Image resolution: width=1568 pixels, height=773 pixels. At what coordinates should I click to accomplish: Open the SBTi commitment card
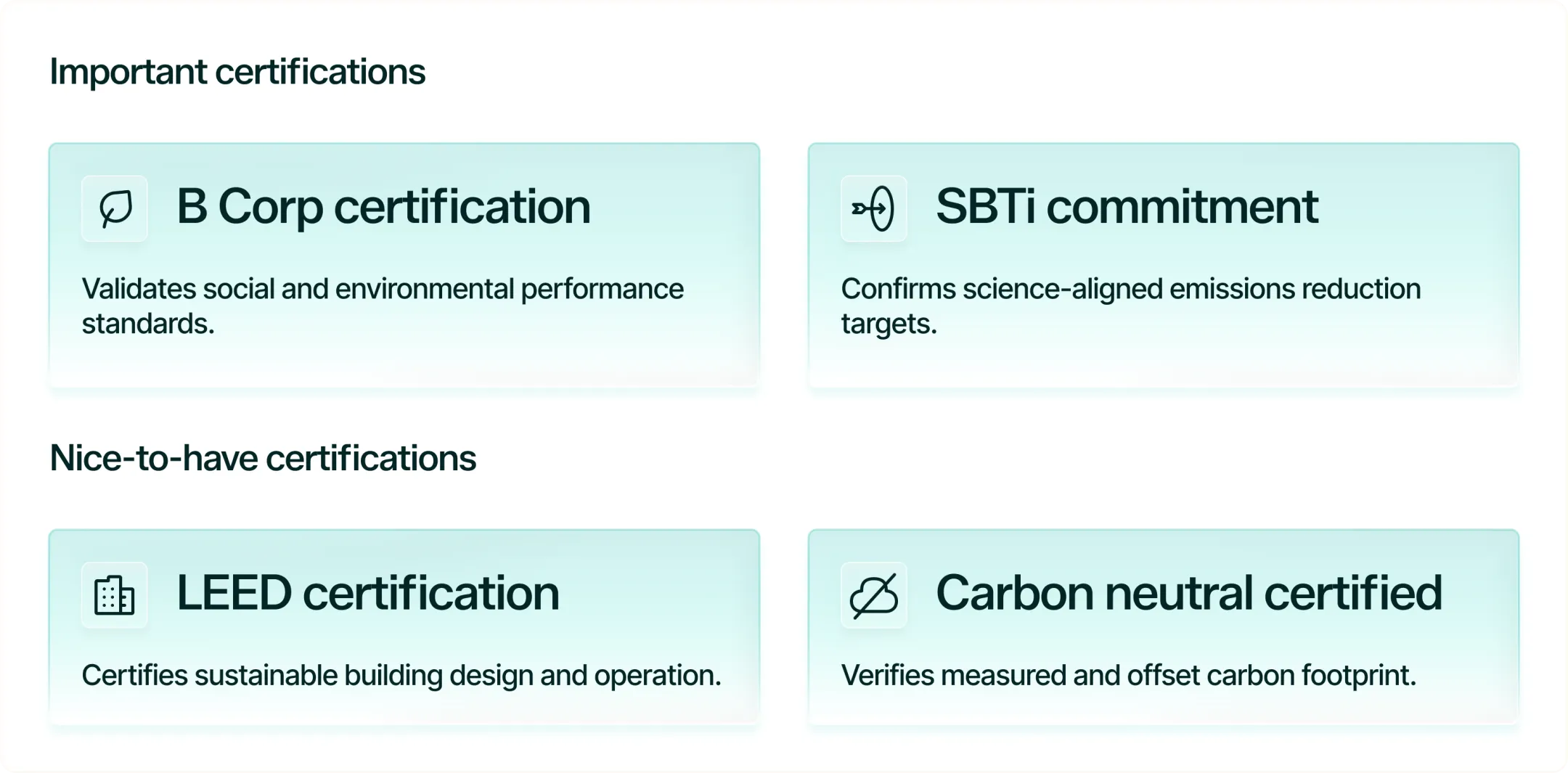coord(1164,266)
